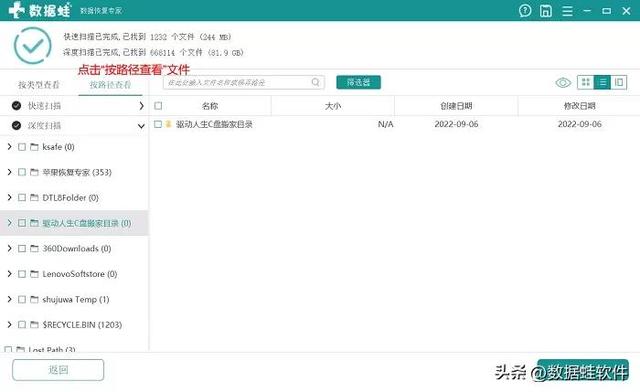This screenshot has width=640, height=392.
Task: Click the search magnifier icon
Action: coord(316,82)
